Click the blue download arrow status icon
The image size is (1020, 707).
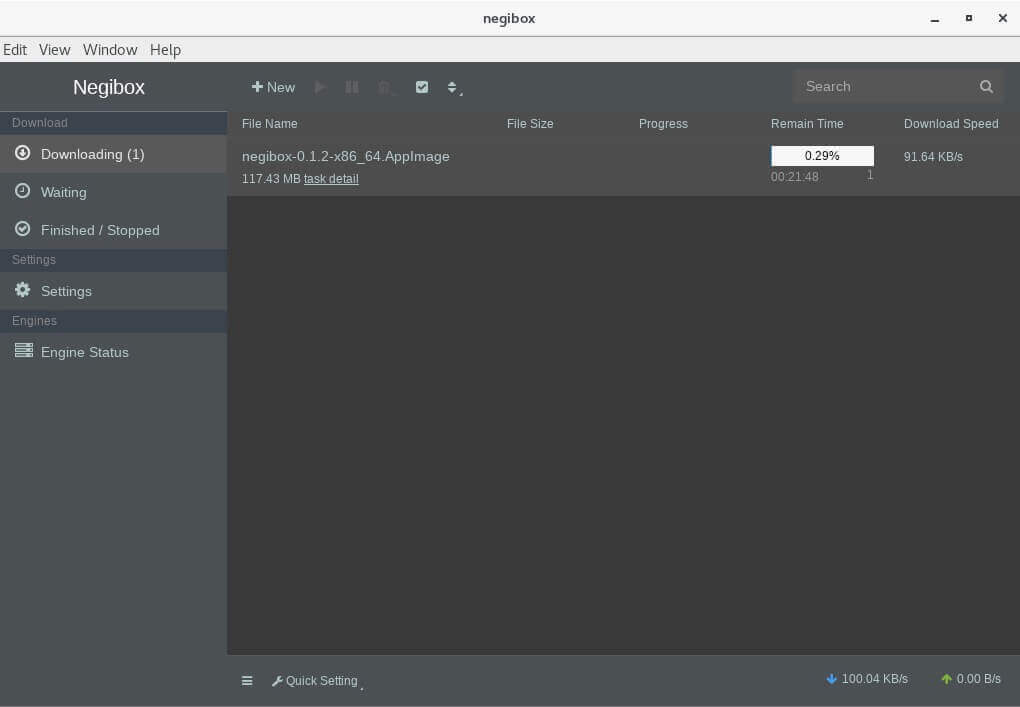coord(831,679)
